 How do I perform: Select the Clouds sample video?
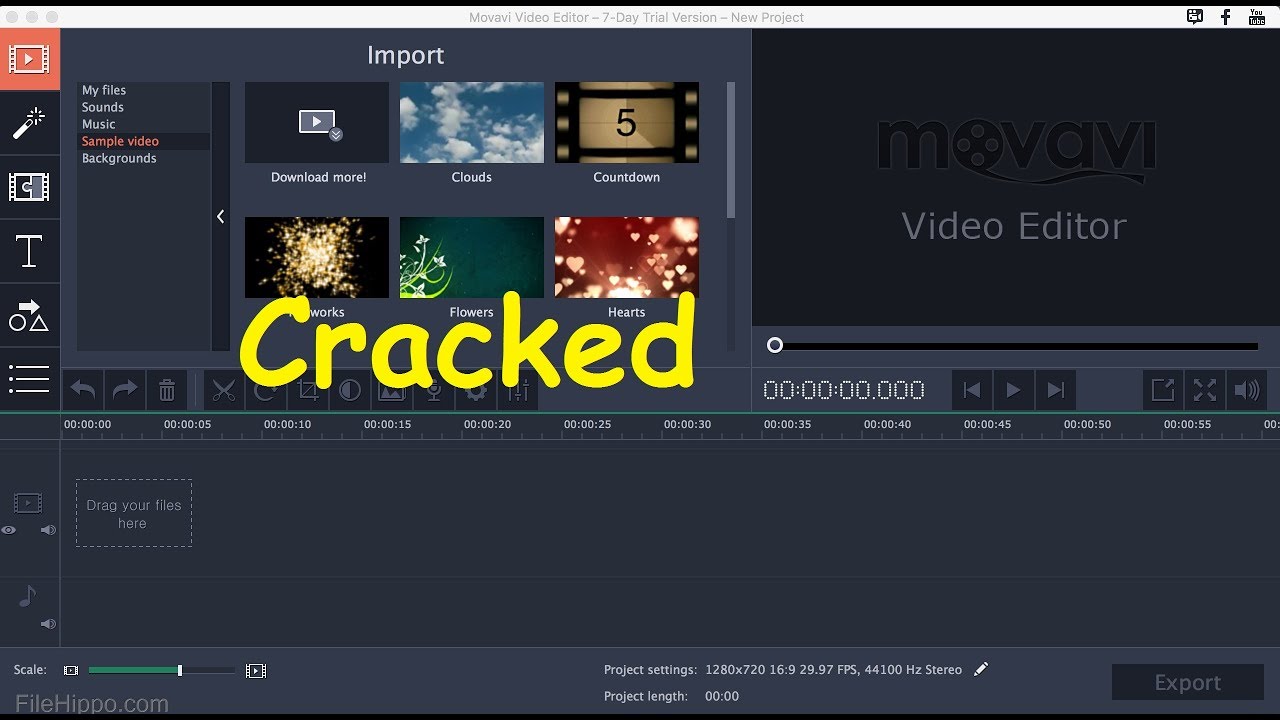(x=472, y=123)
